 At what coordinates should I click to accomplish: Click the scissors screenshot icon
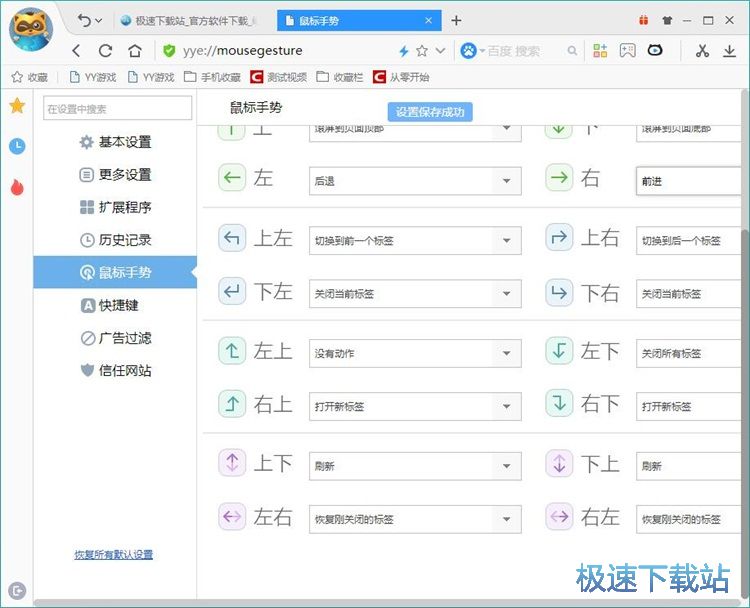[702, 51]
